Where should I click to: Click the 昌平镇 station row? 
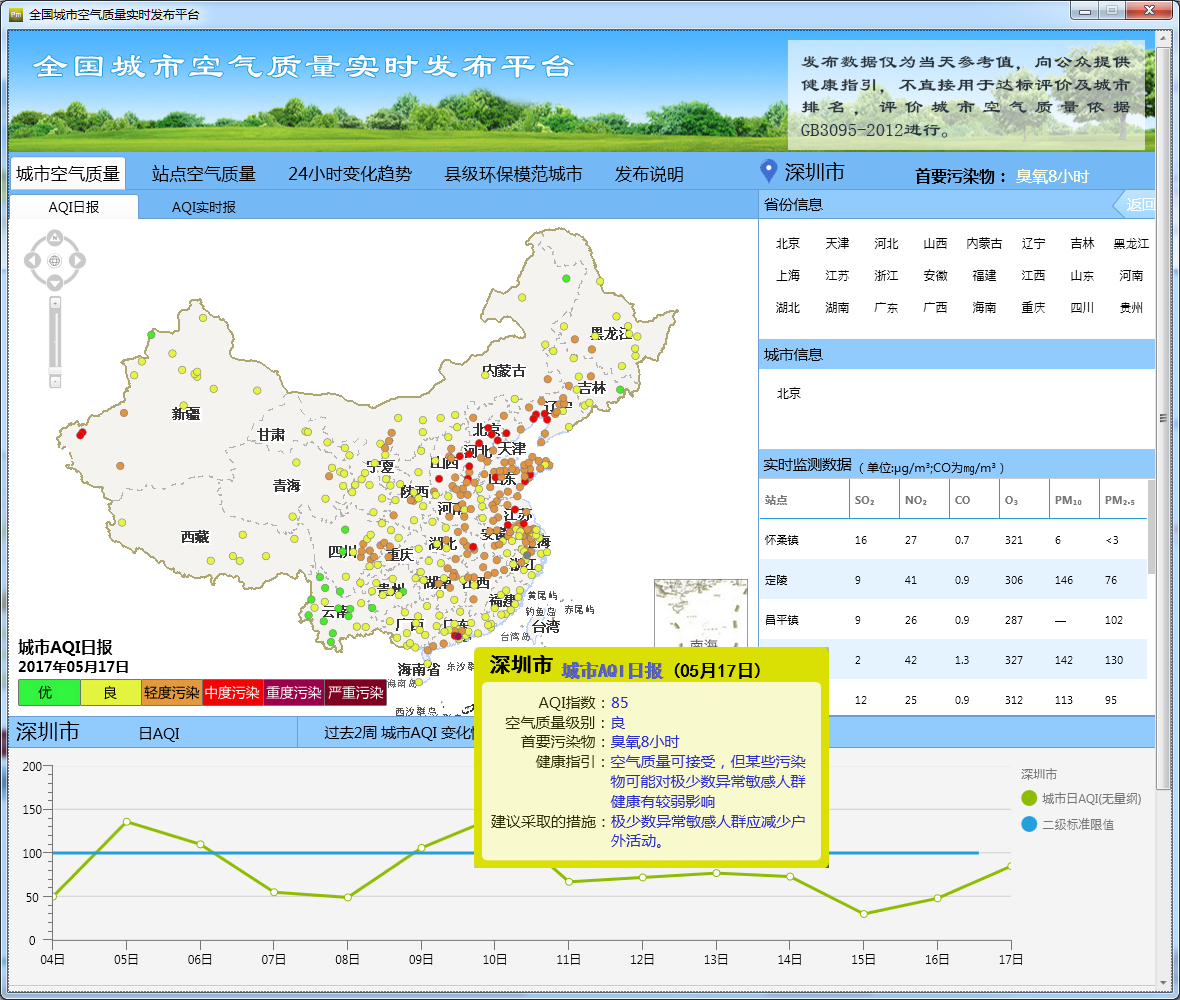(953, 619)
